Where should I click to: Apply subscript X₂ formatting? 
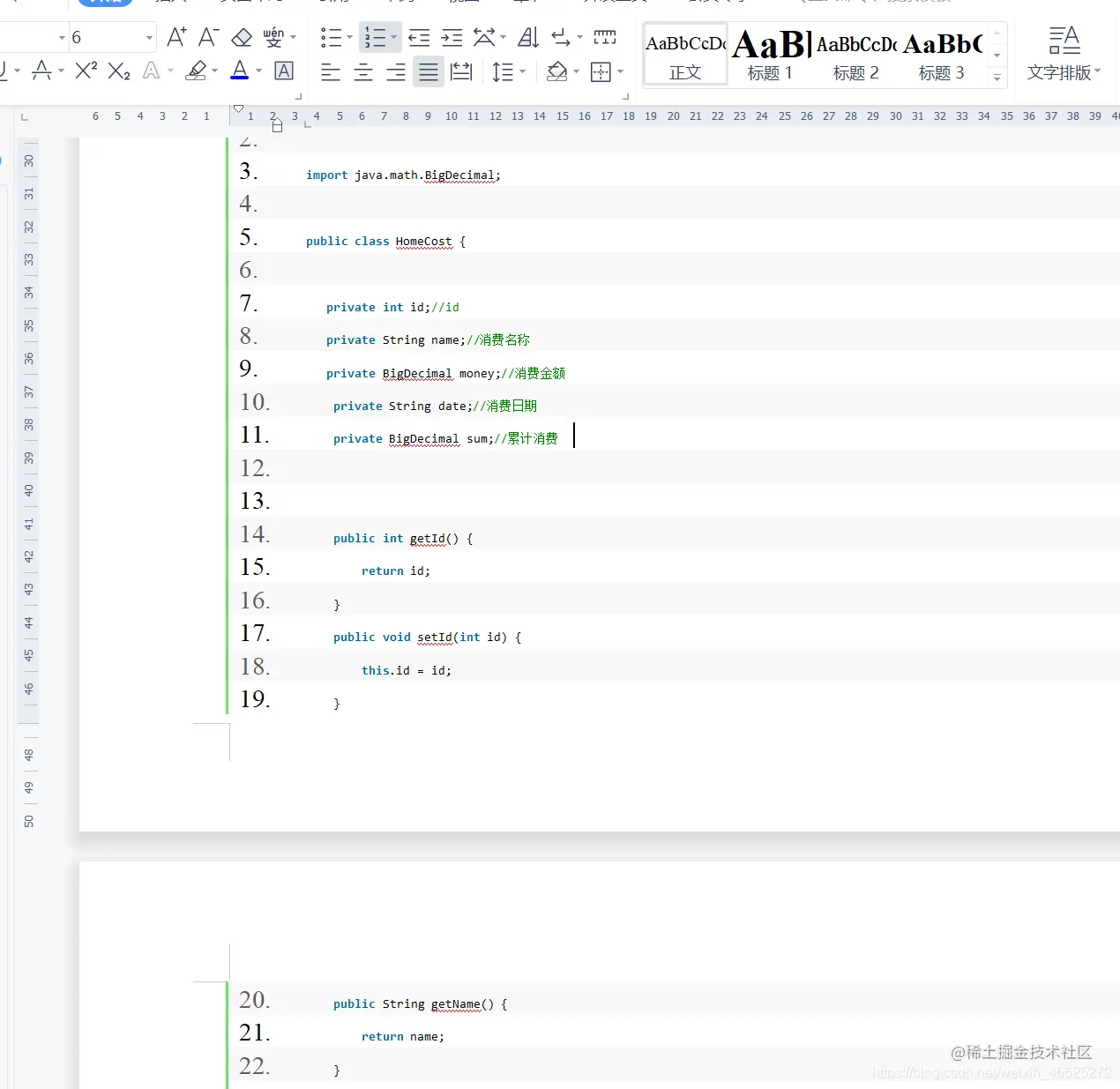119,71
